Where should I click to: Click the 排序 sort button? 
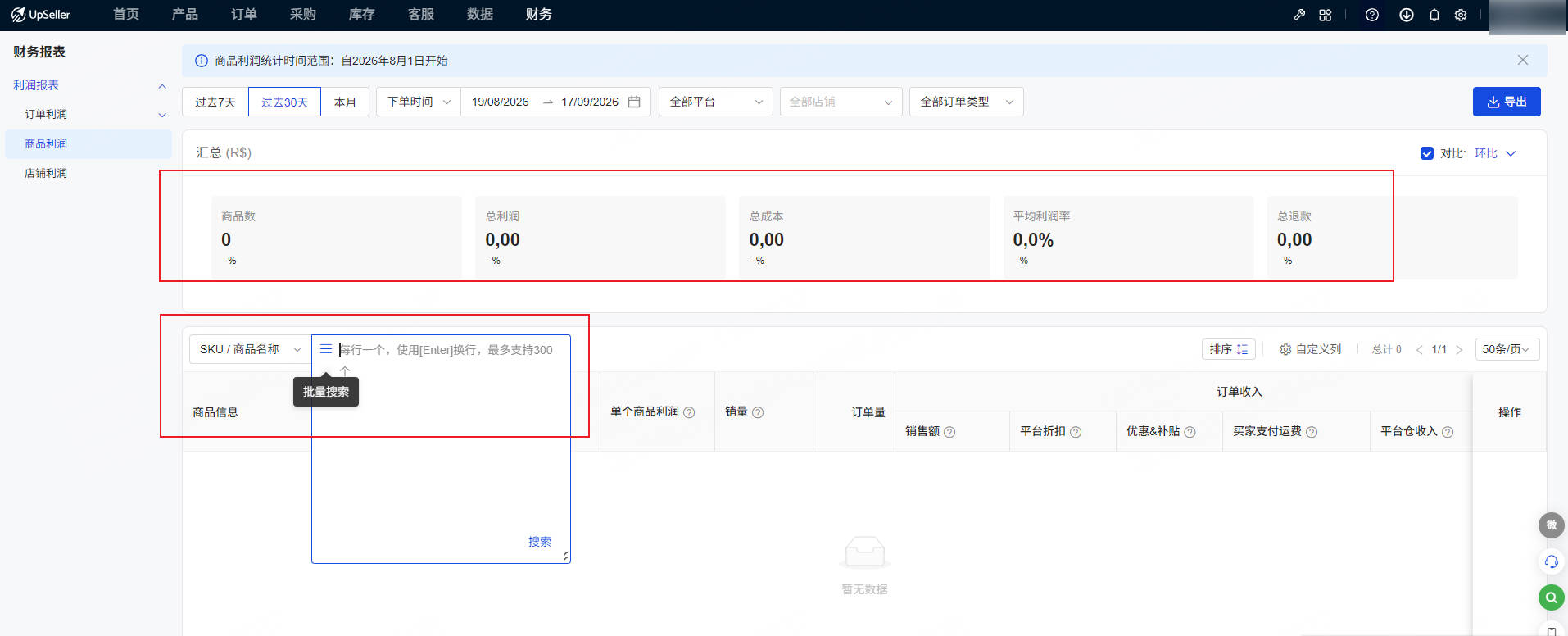[1229, 349]
